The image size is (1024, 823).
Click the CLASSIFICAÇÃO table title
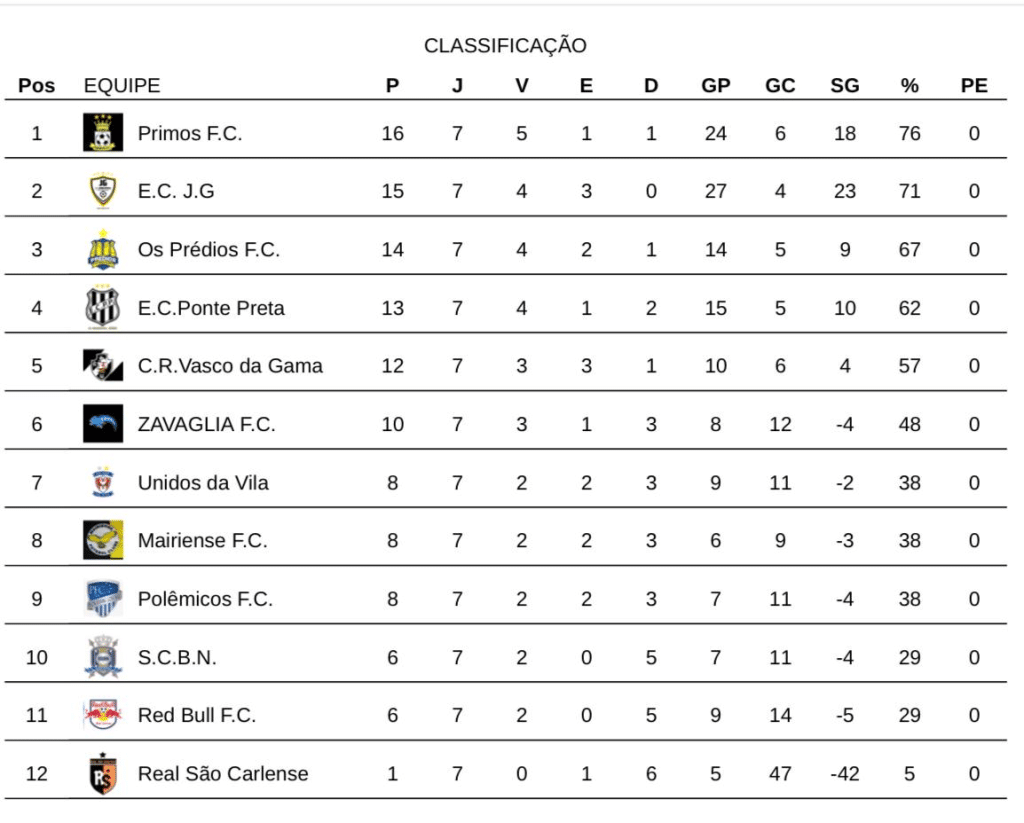505,45
